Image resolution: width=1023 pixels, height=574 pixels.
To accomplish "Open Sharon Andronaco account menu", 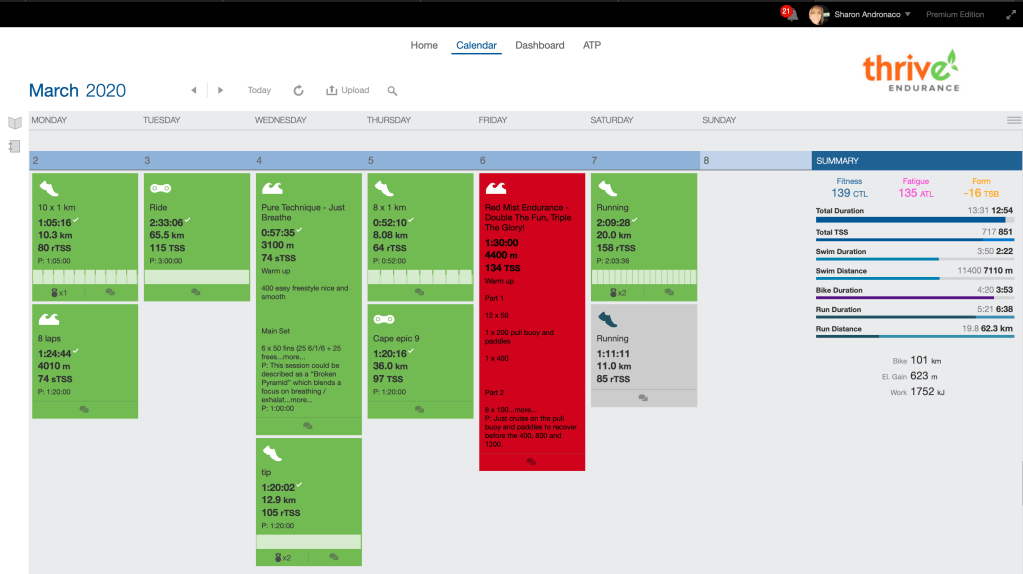I will pos(866,15).
